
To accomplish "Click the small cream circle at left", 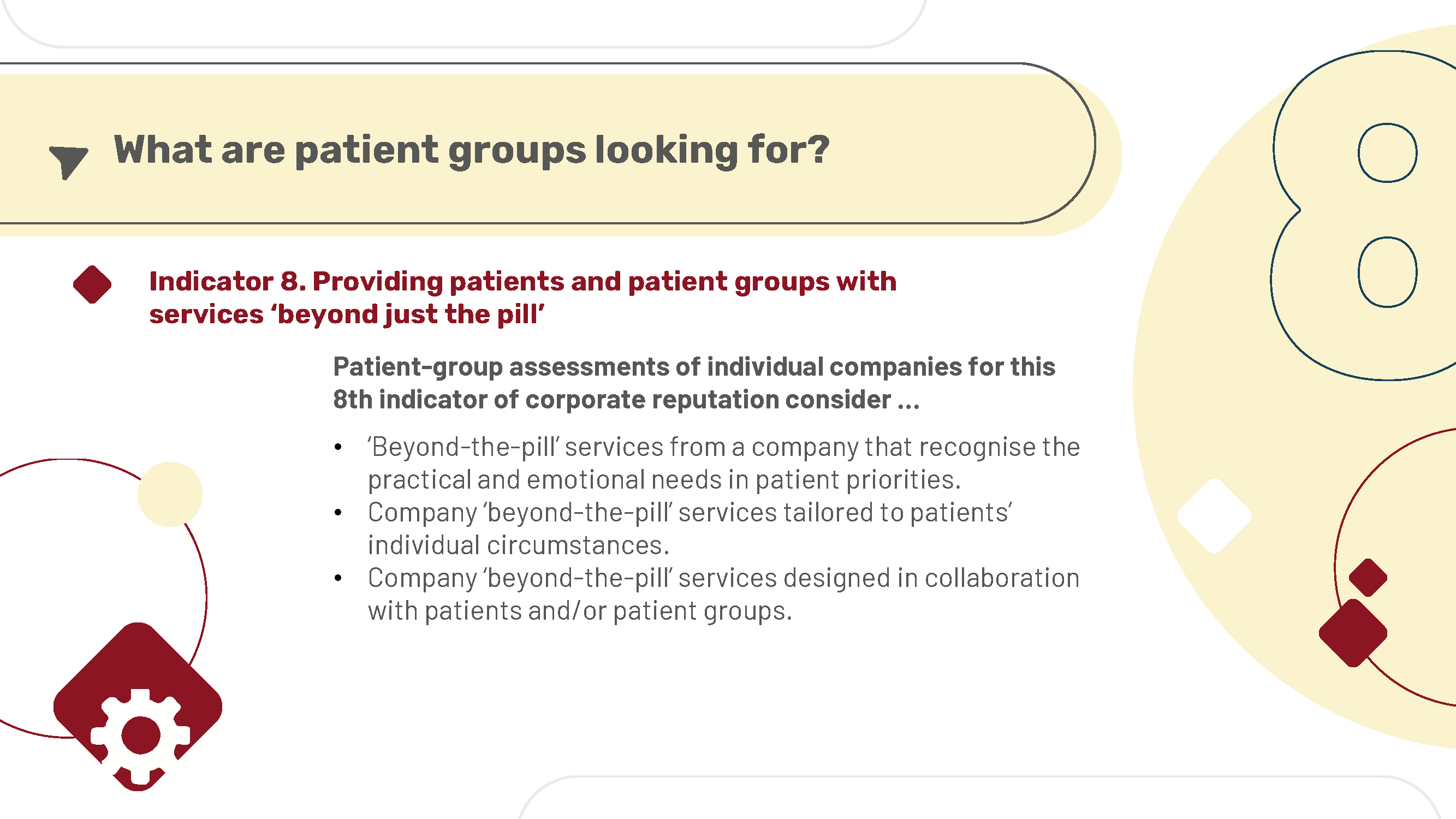I will (x=170, y=494).
